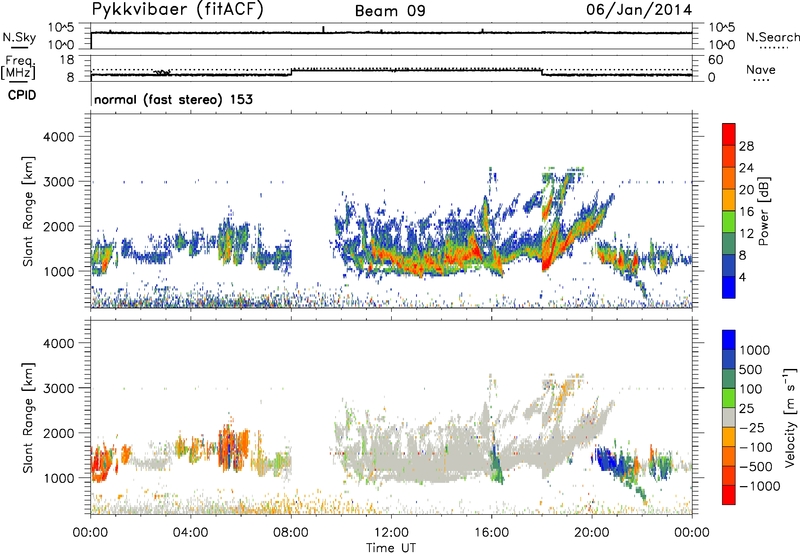Click the 'N.Search' legend label
The width and height of the screenshot is (800, 554).
(772, 37)
